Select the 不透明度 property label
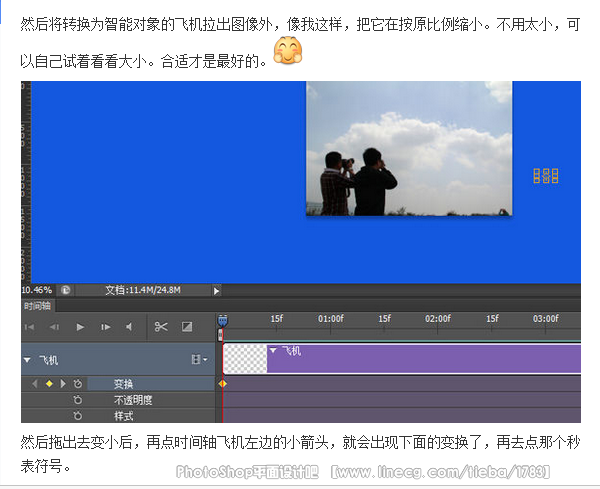 coord(133,400)
